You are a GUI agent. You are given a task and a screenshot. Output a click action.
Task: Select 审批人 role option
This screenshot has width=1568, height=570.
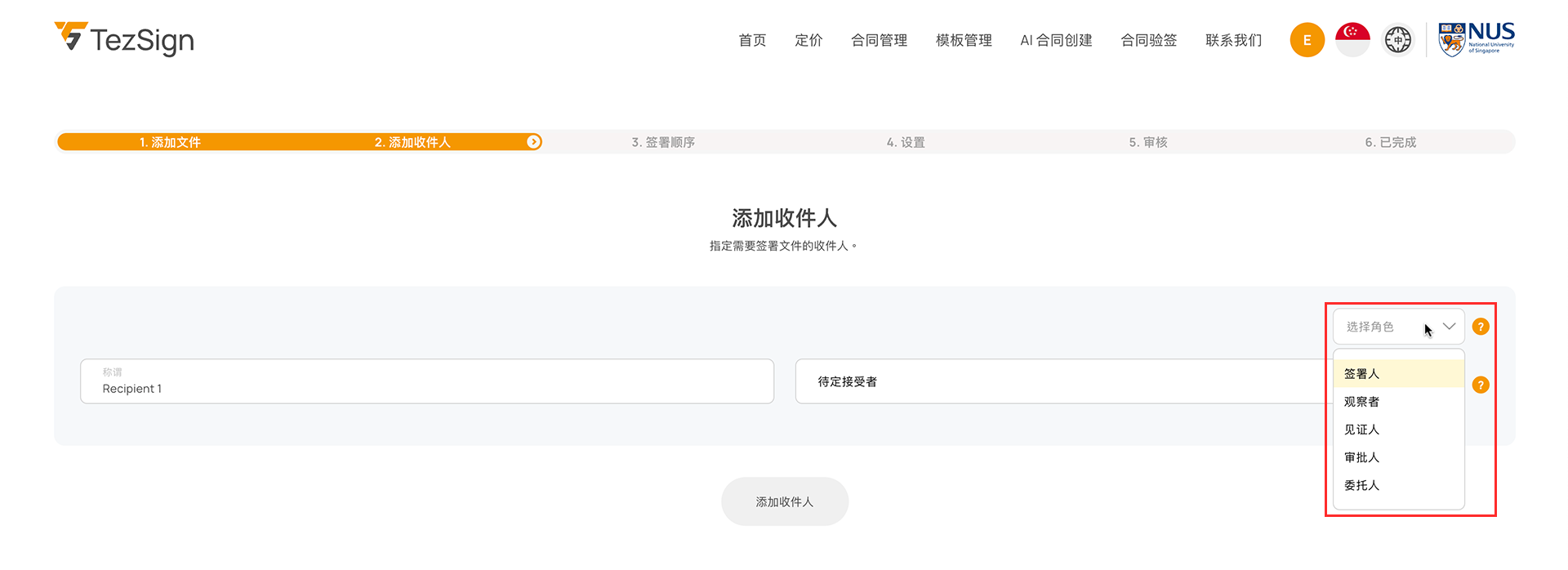click(x=1361, y=457)
